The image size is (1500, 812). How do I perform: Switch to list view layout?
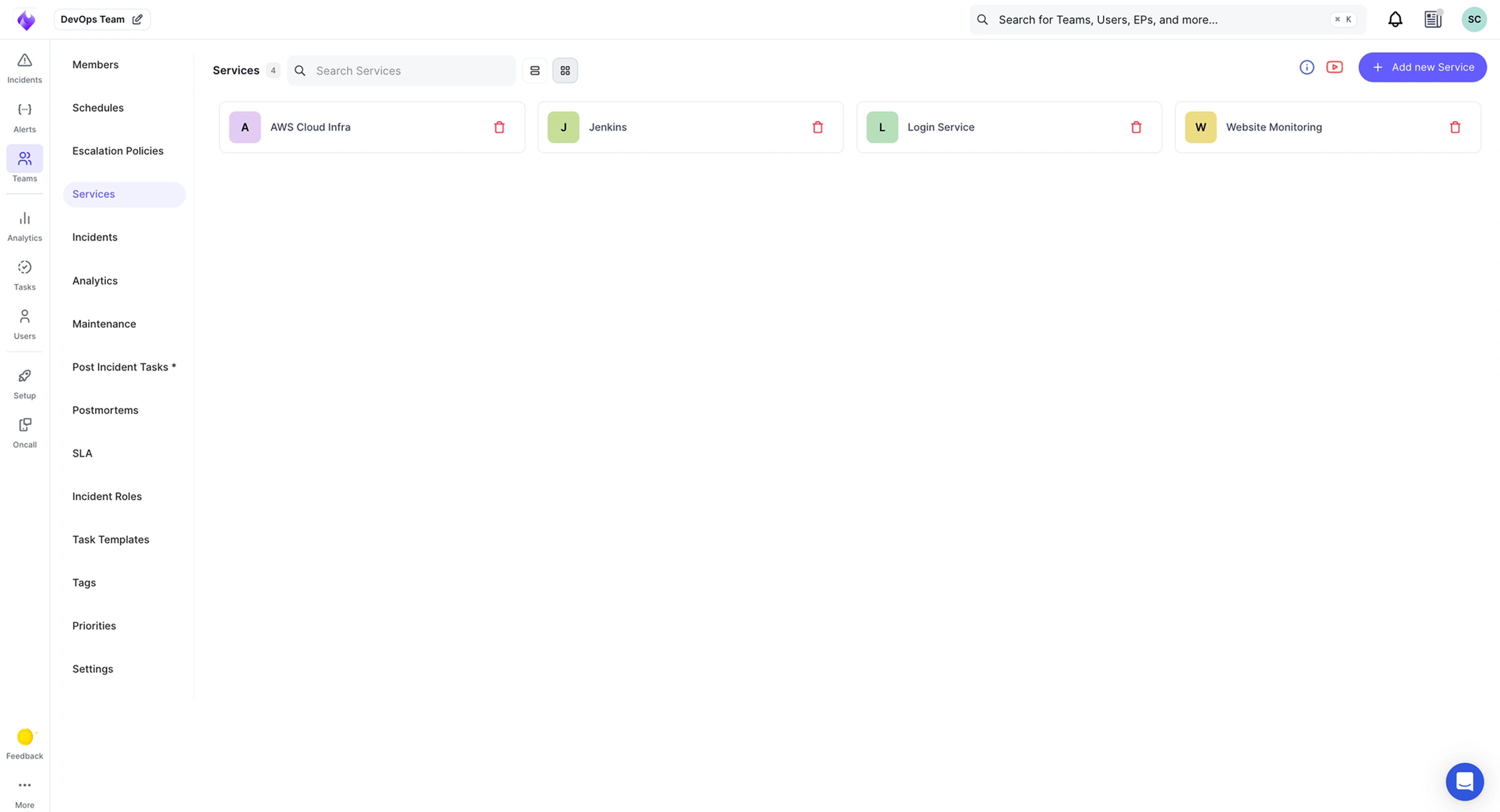point(534,70)
